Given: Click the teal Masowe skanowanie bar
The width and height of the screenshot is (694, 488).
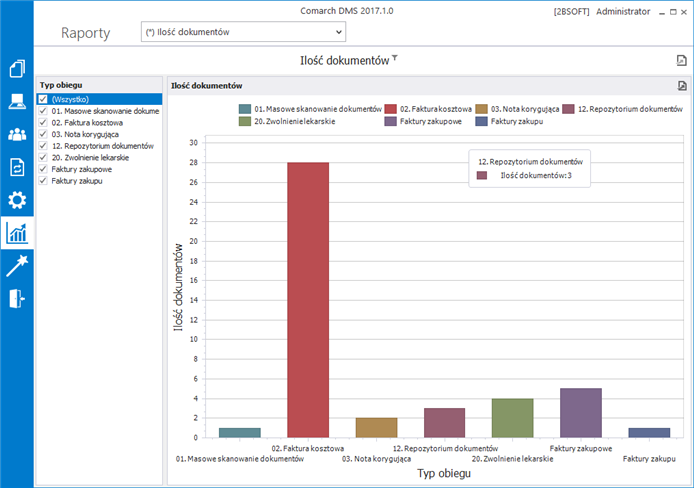Looking at the screenshot, I should coord(240,433).
